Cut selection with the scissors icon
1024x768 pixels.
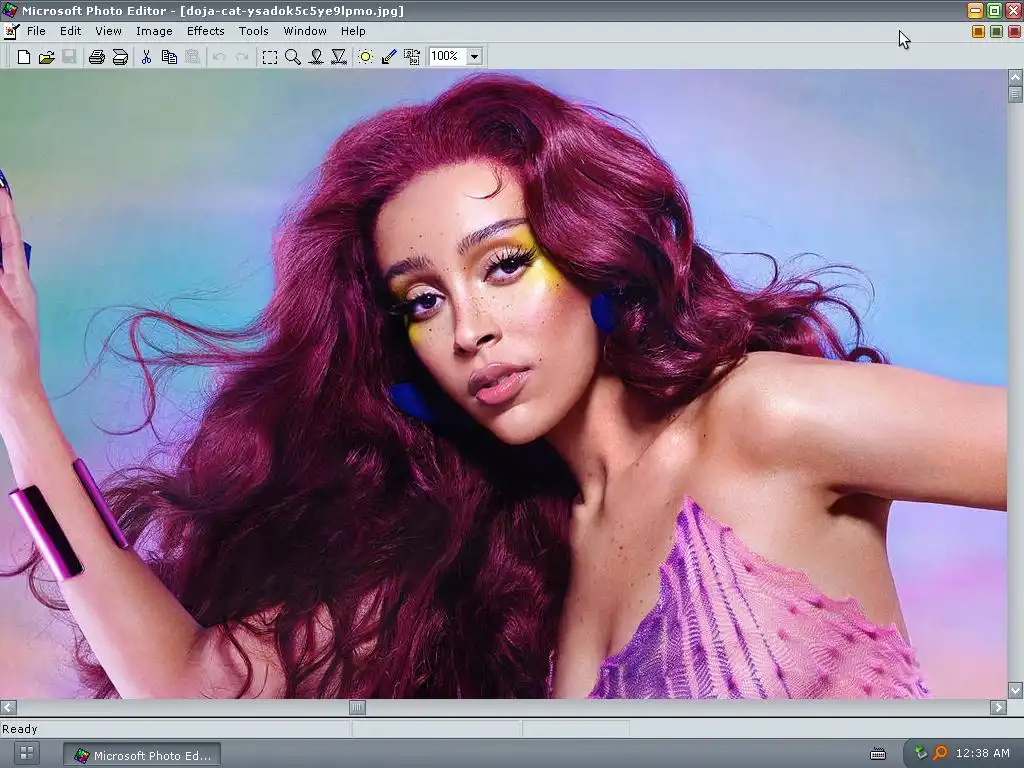pyautogui.click(x=146, y=57)
